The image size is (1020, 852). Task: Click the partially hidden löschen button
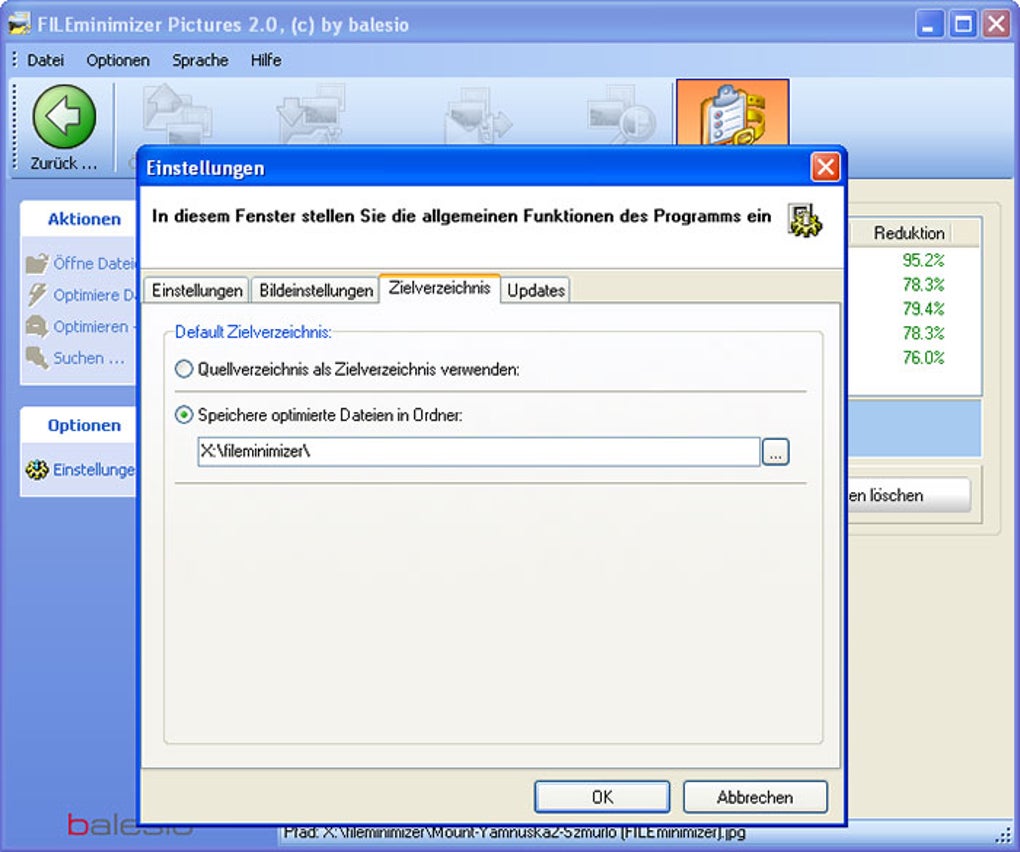coord(909,496)
